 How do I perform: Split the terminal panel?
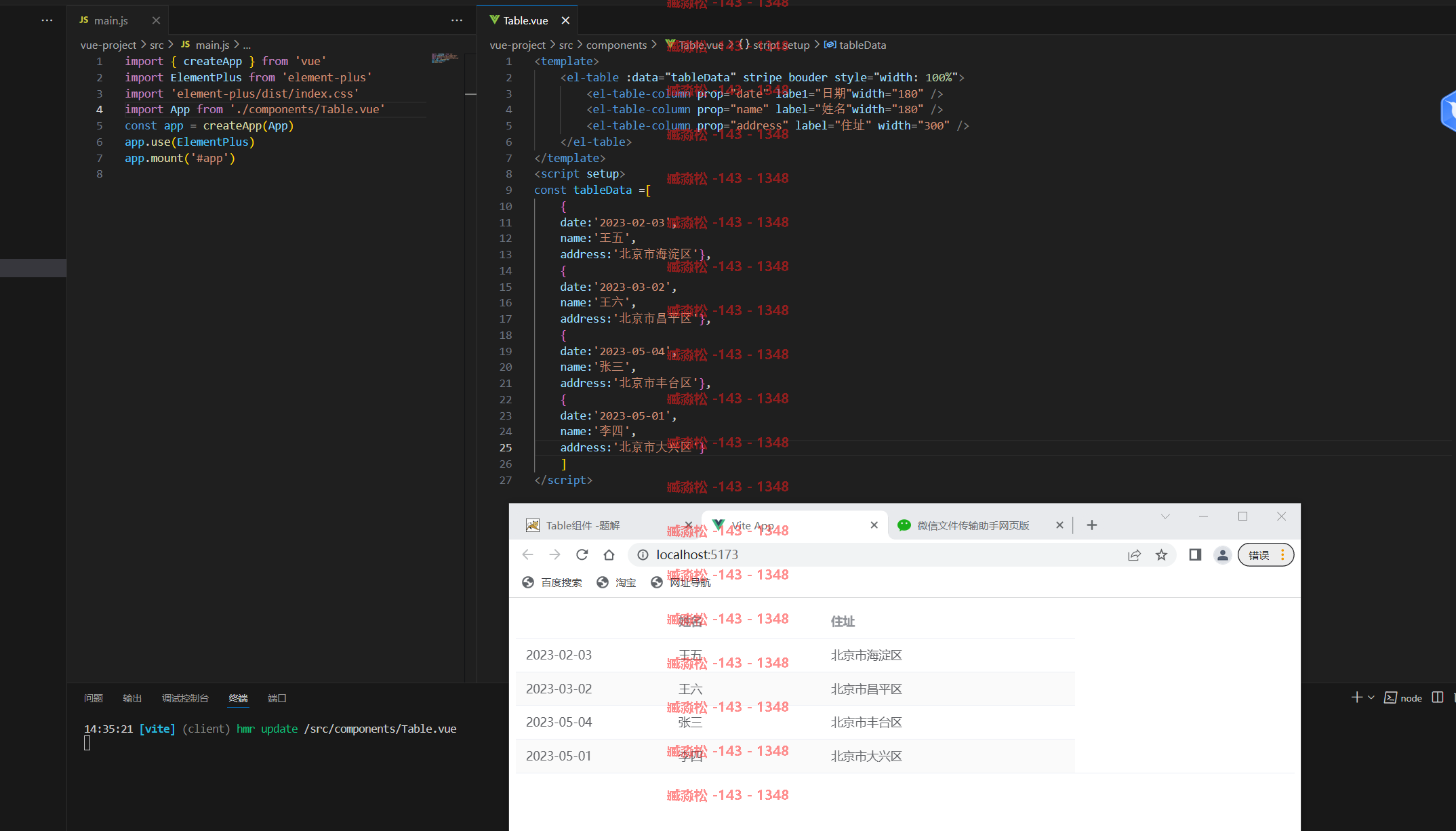pos(1438,697)
